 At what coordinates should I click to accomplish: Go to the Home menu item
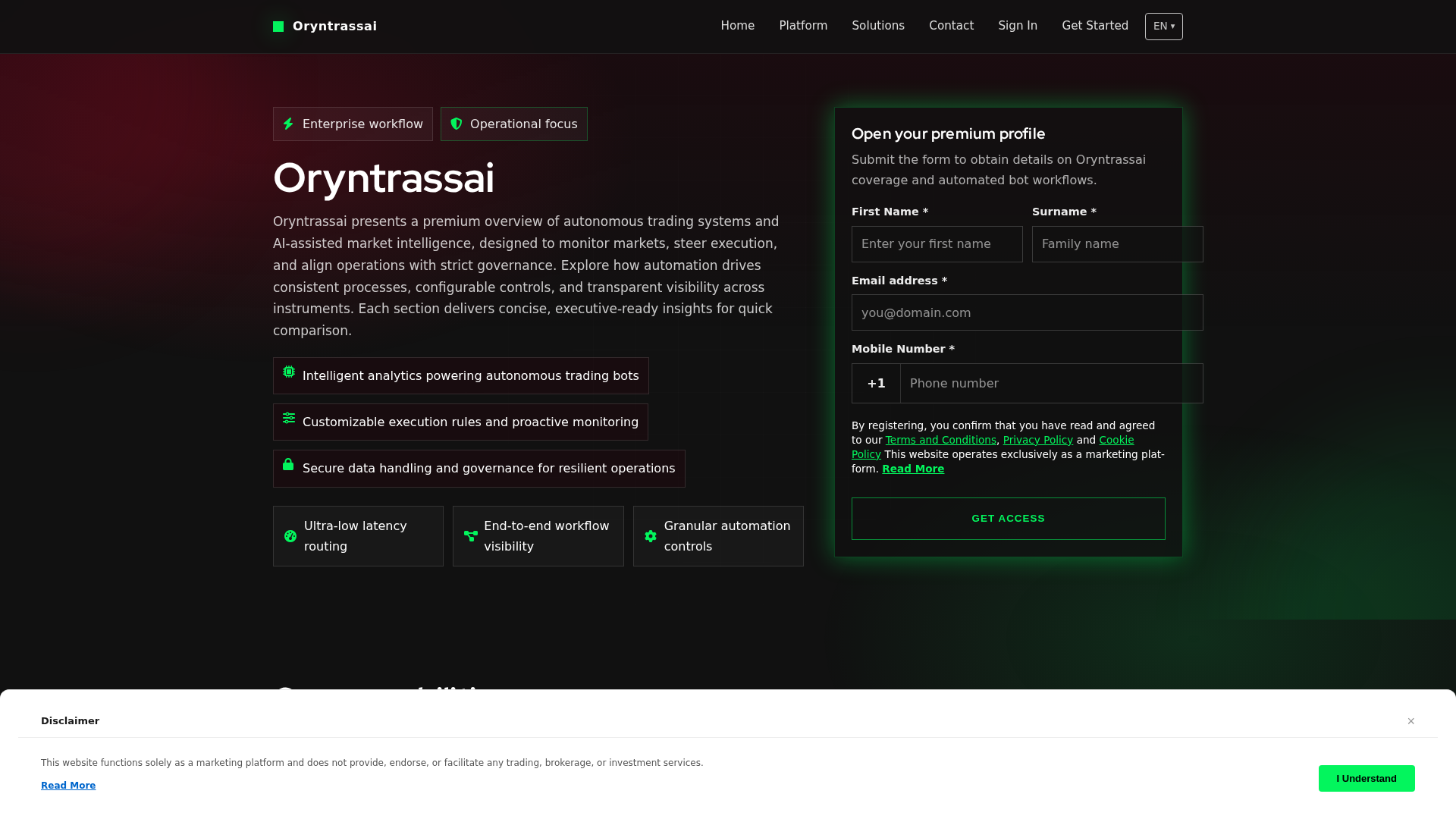[x=738, y=26]
